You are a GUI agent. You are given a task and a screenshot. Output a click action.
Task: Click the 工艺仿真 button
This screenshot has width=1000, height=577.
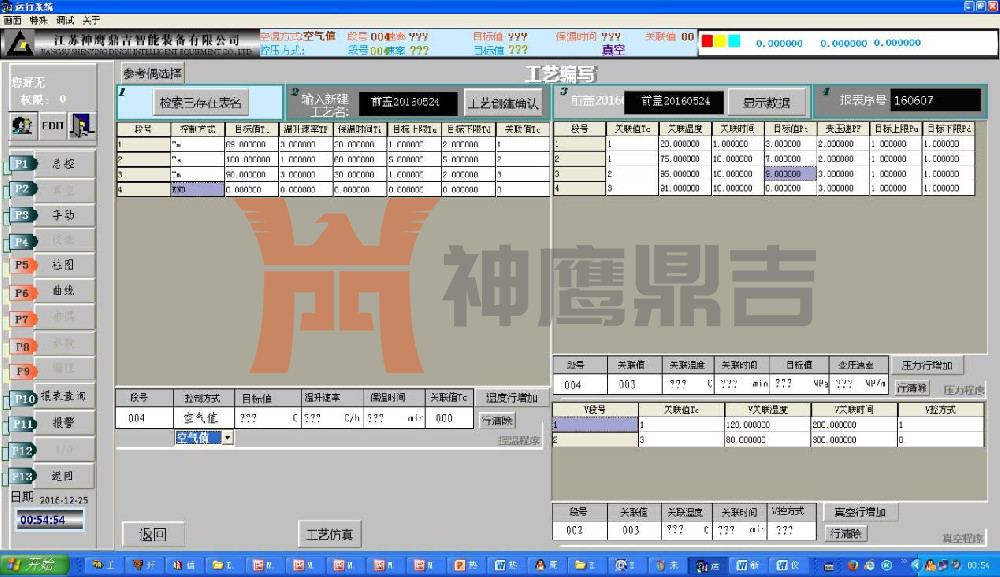(330, 534)
